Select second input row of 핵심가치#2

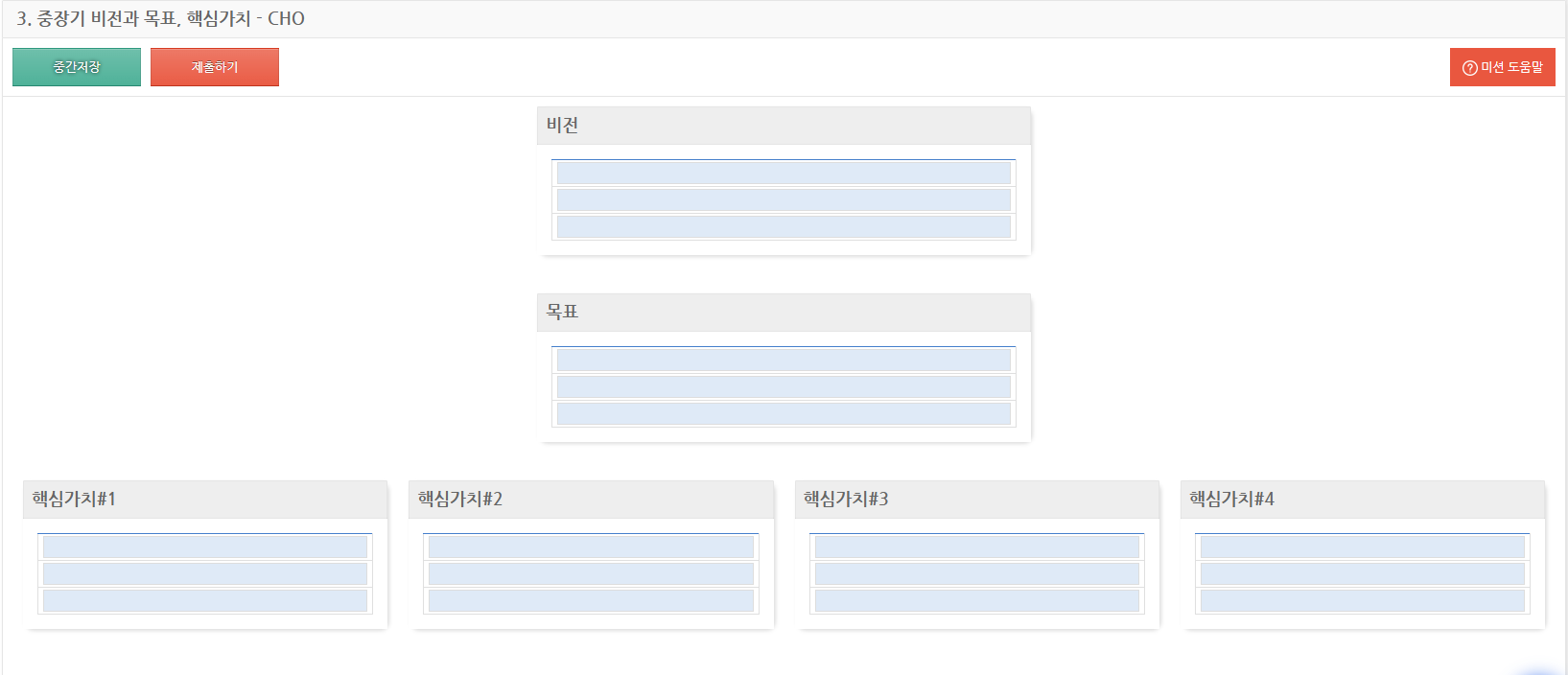coord(591,573)
